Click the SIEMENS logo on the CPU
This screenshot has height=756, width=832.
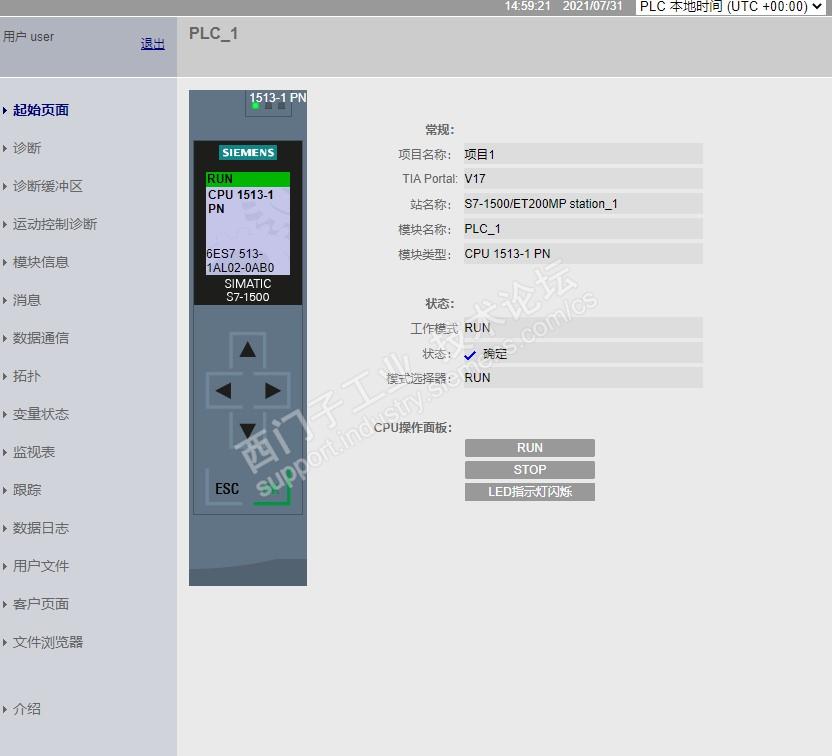click(248, 153)
